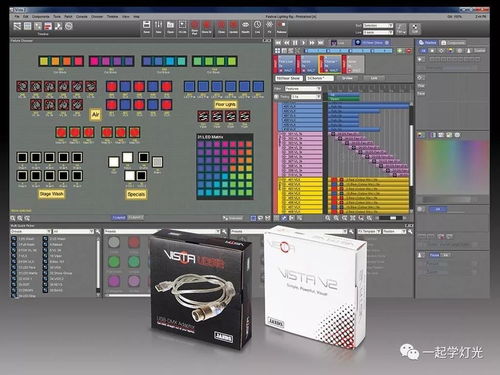Open the Filter Features dropdown

(303, 89)
